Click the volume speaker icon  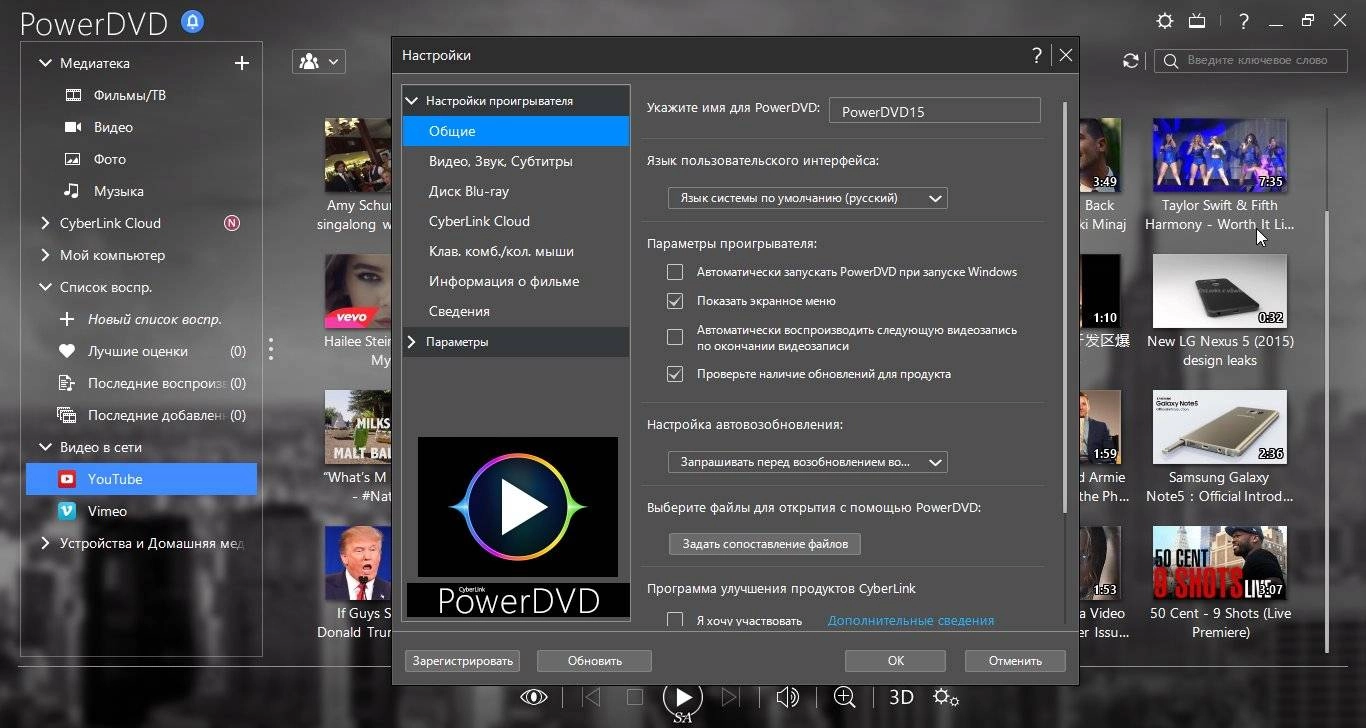(788, 697)
